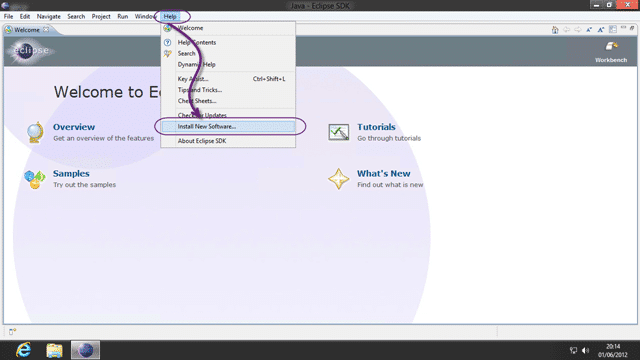Screen dimensions: 640x360
Task: Click the Eclipse taskbar button
Action: coord(85,350)
